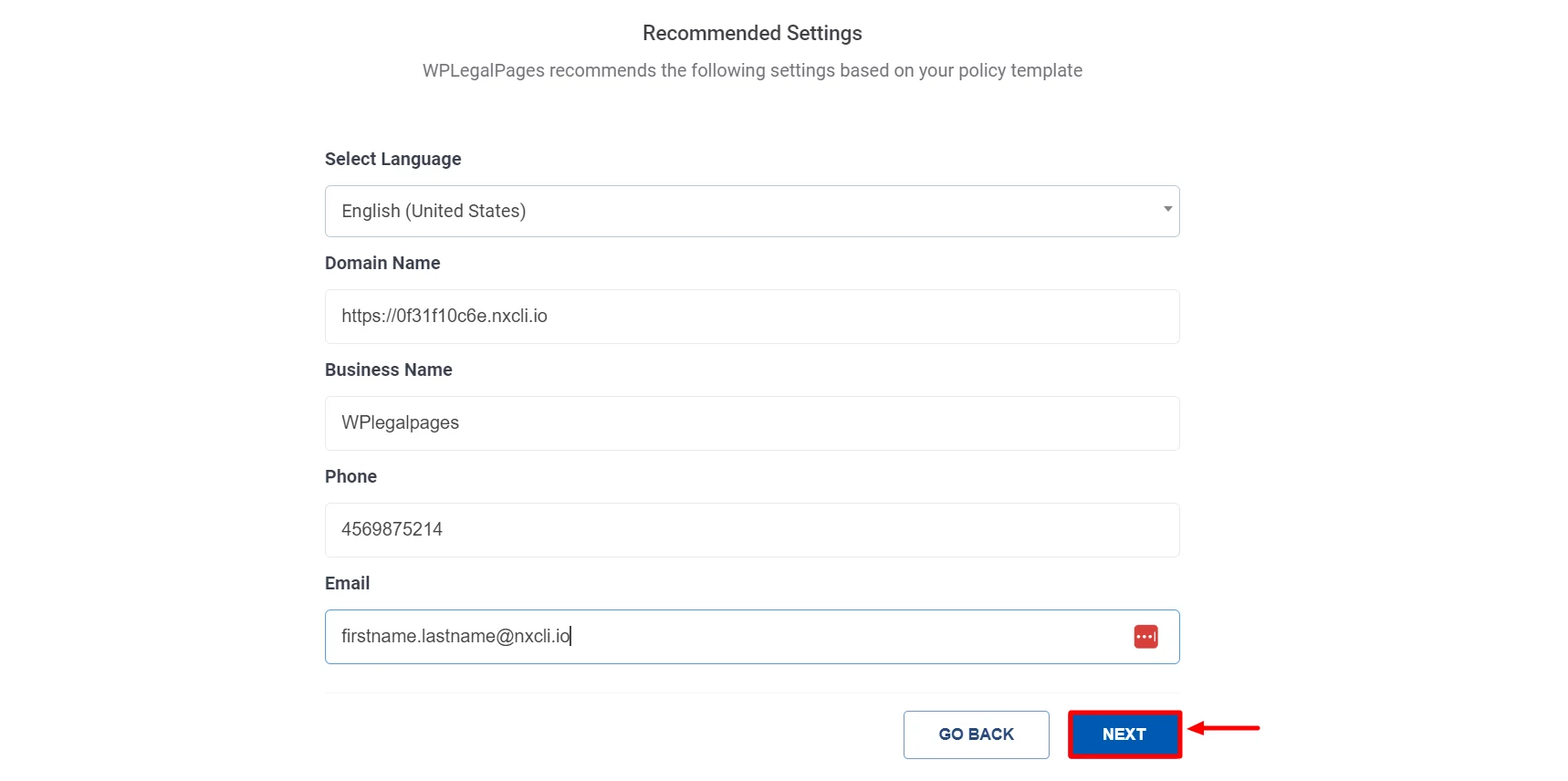Click the "Phone" field label
This screenshot has width=1568, height=781.
pos(350,476)
